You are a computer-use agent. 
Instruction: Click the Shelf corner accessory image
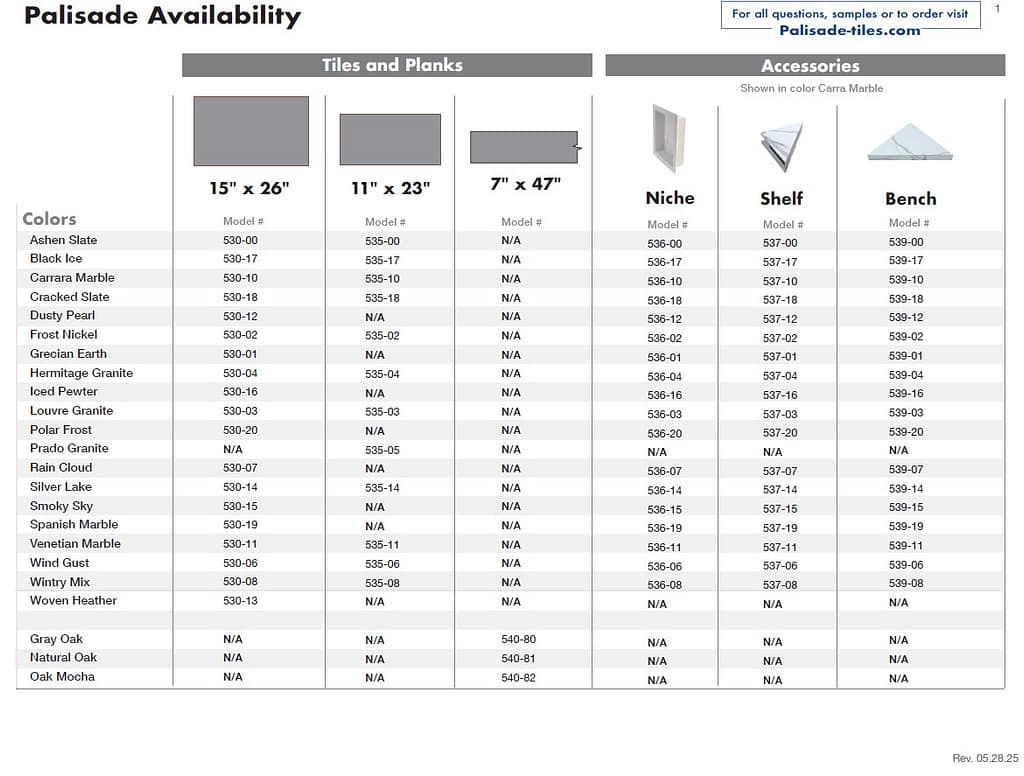pos(781,147)
